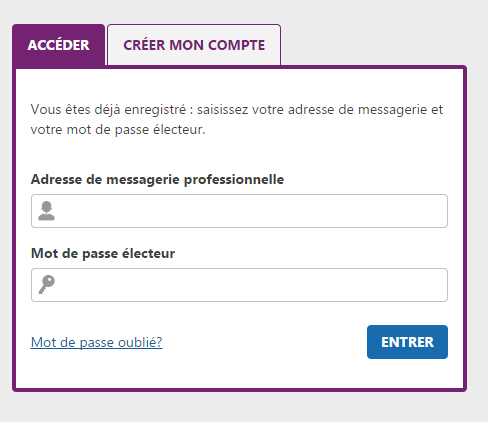This screenshot has width=488, height=422.
Task: Choose the create account tab
Action: click(x=194, y=45)
